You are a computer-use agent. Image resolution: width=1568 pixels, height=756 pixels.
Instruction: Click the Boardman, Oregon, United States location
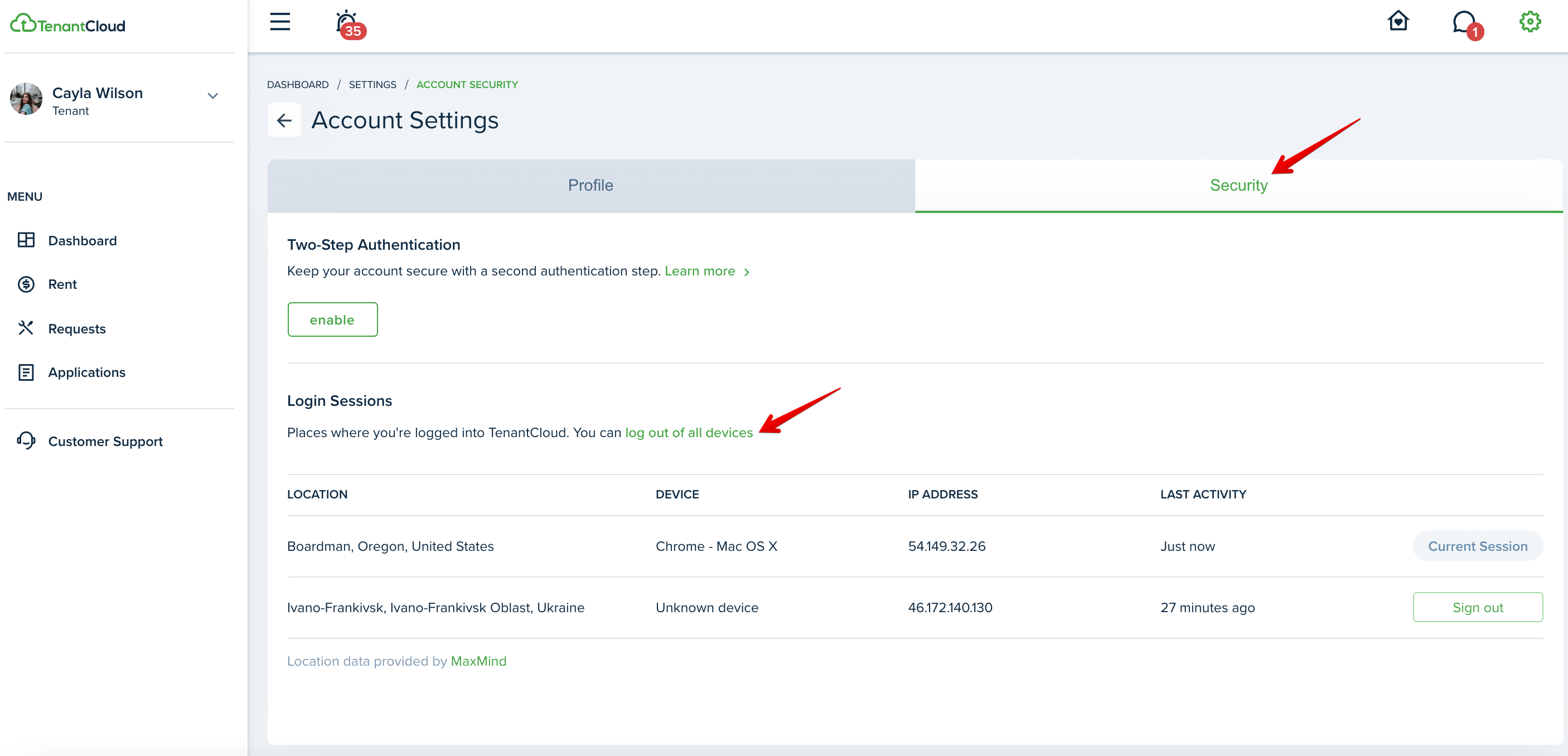(x=390, y=546)
